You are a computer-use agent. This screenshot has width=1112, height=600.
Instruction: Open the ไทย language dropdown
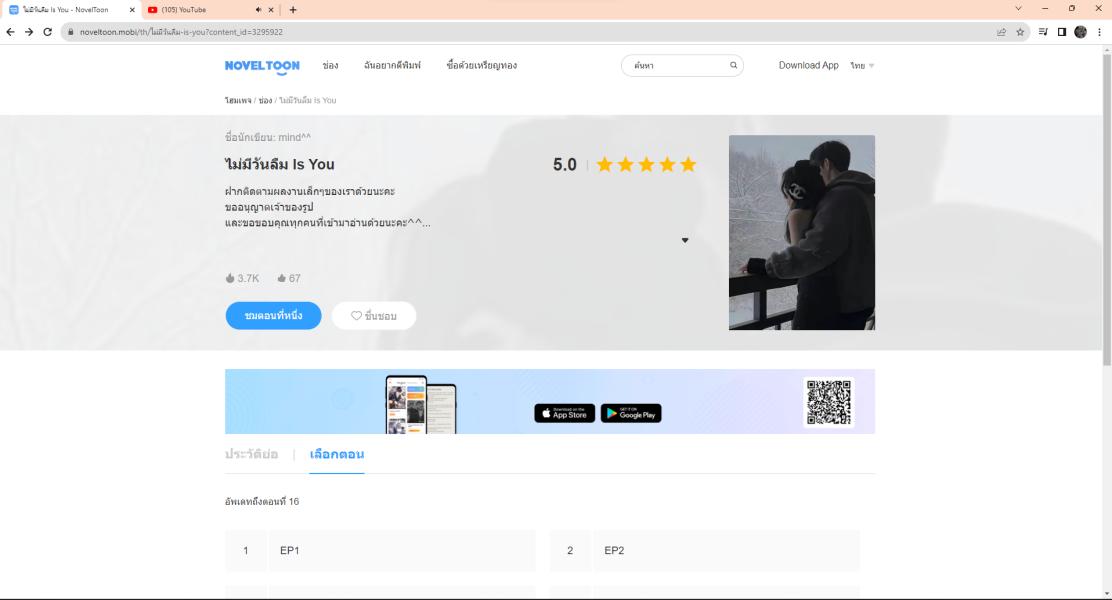[x=862, y=66]
